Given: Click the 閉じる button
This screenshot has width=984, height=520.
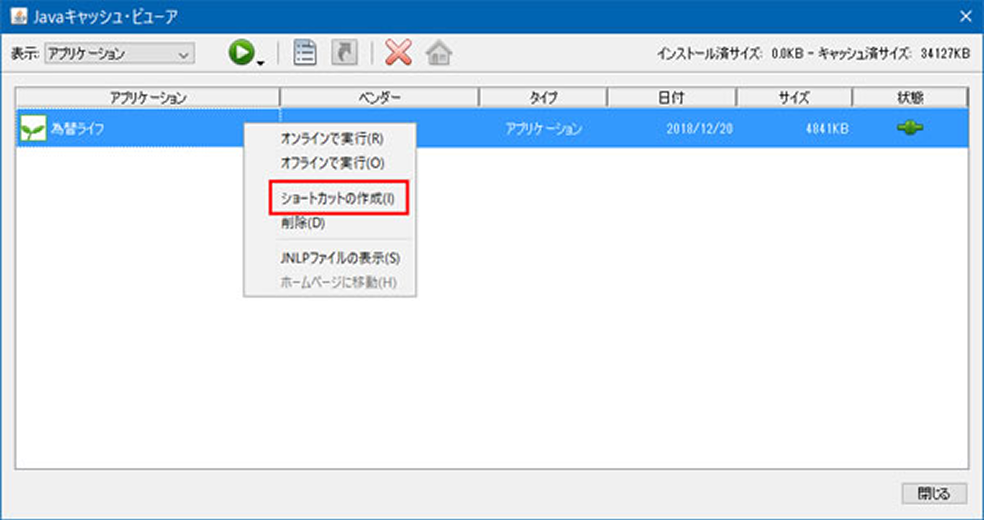Looking at the screenshot, I should (934, 493).
